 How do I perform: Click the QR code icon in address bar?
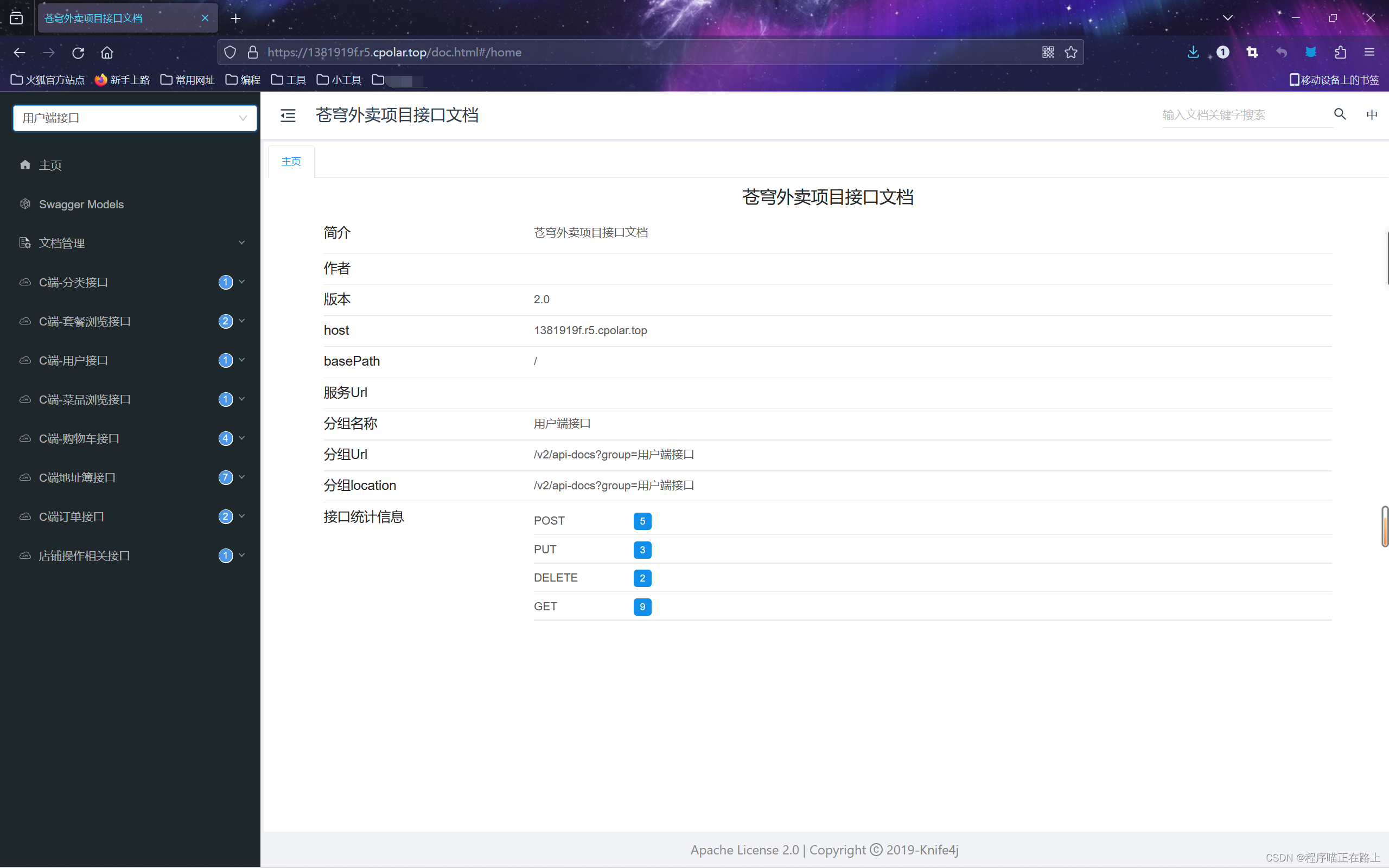point(1048,52)
